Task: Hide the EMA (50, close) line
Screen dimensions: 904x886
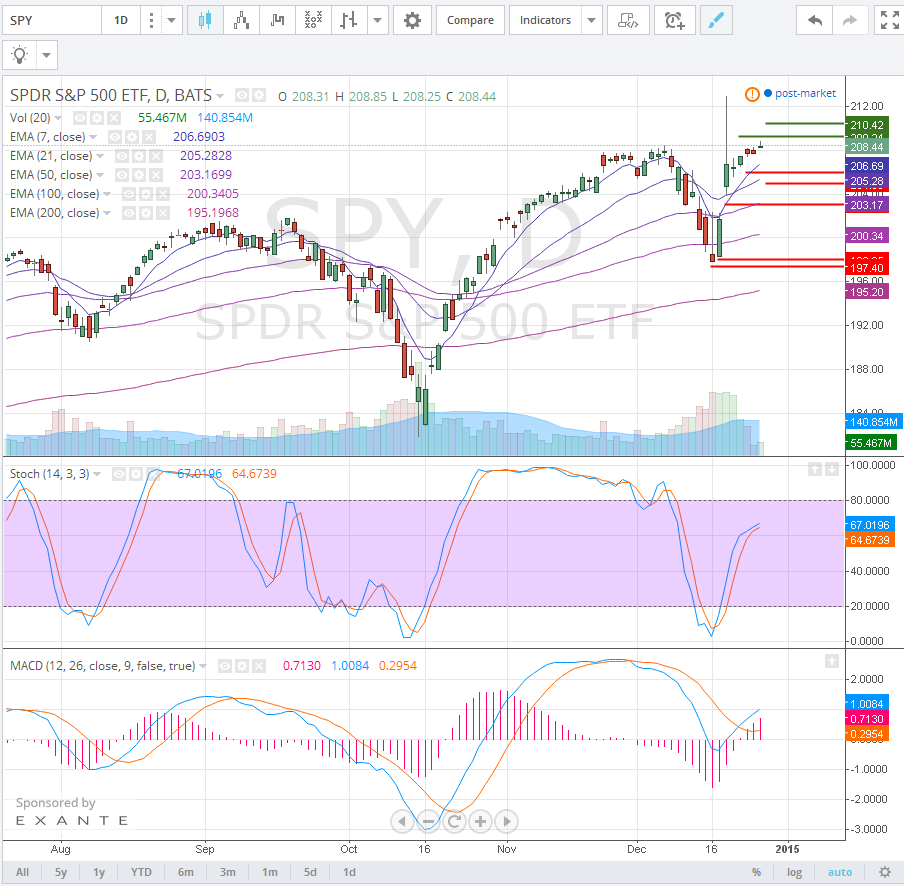Action: (x=121, y=175)
